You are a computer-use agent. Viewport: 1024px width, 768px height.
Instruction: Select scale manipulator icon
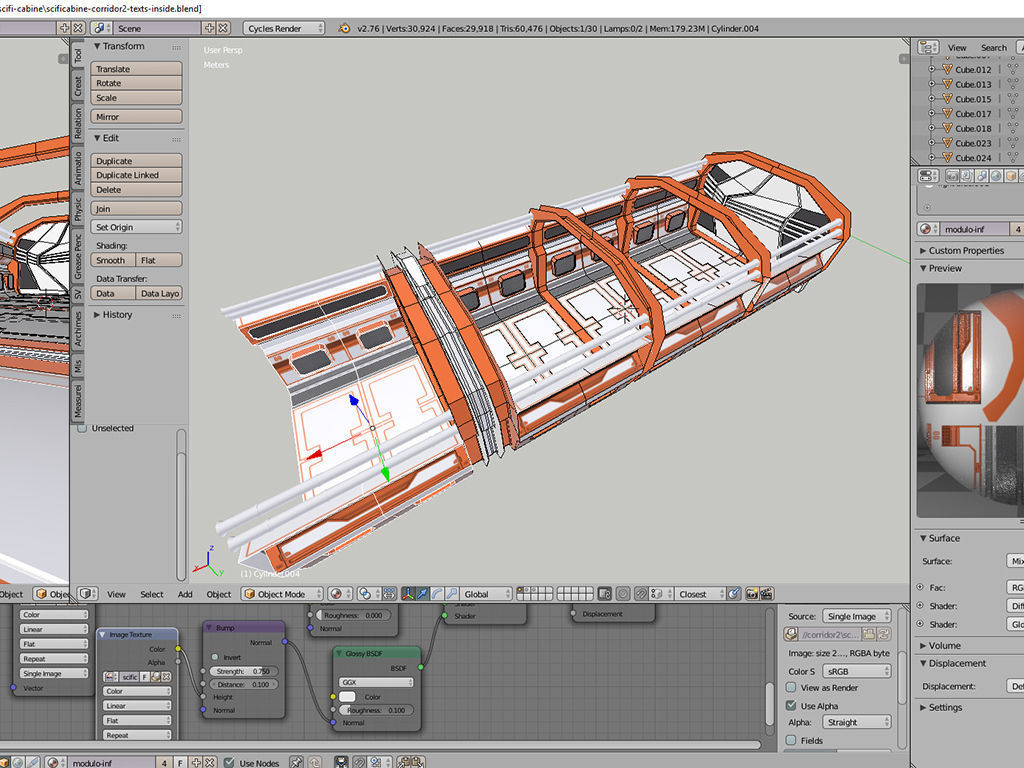(x=452, y=594)
